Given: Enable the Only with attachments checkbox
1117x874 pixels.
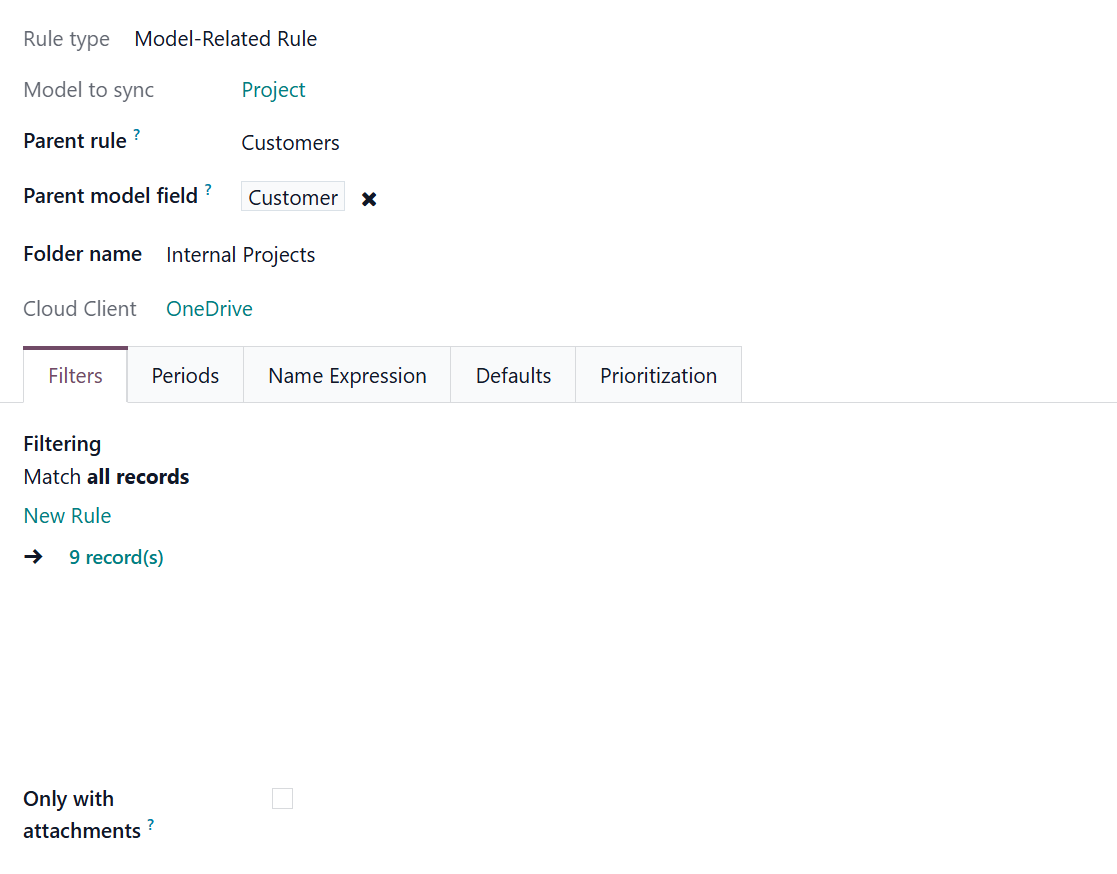Looking at the screenshot, I should click(x=283, y=798).
